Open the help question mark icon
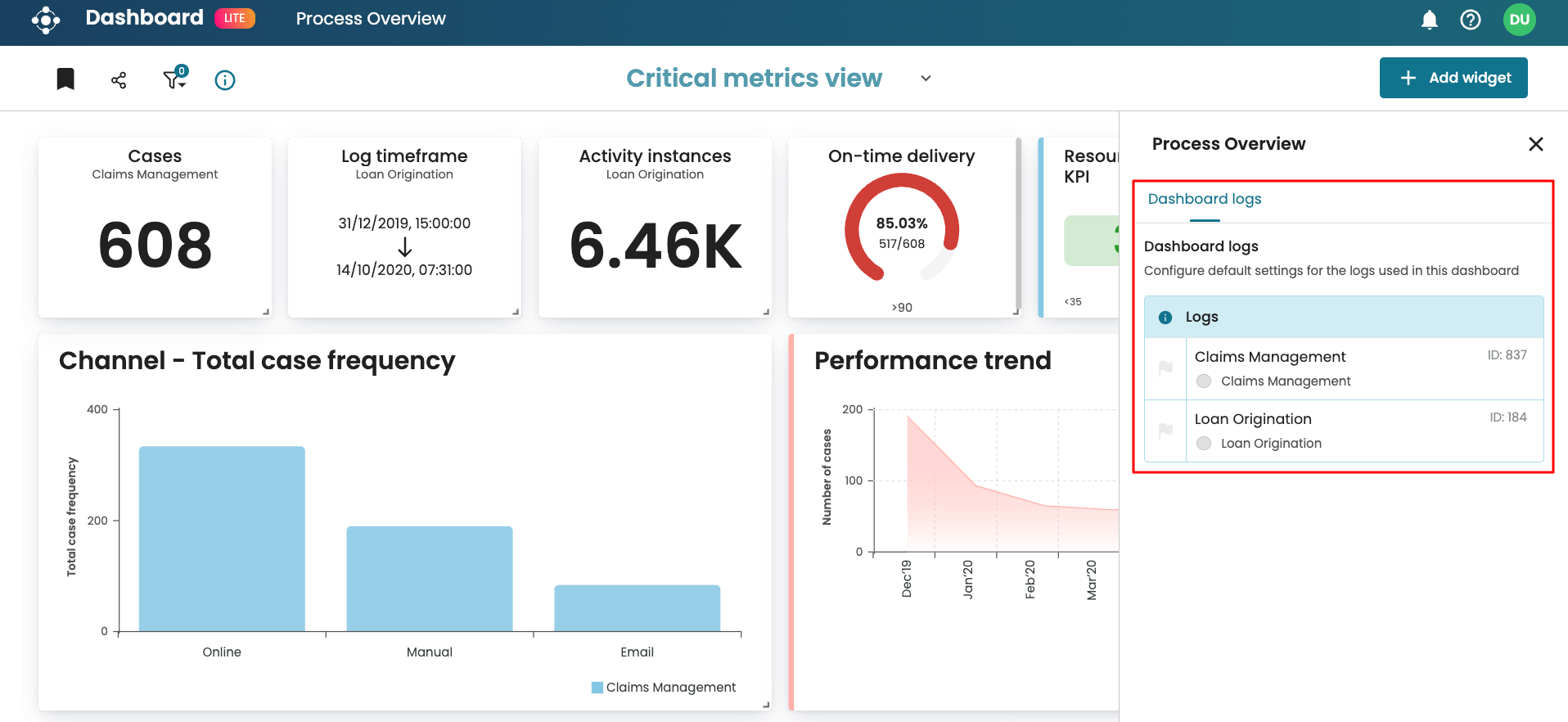This screenshot has width=1568, height=722. click(1470, 20)
